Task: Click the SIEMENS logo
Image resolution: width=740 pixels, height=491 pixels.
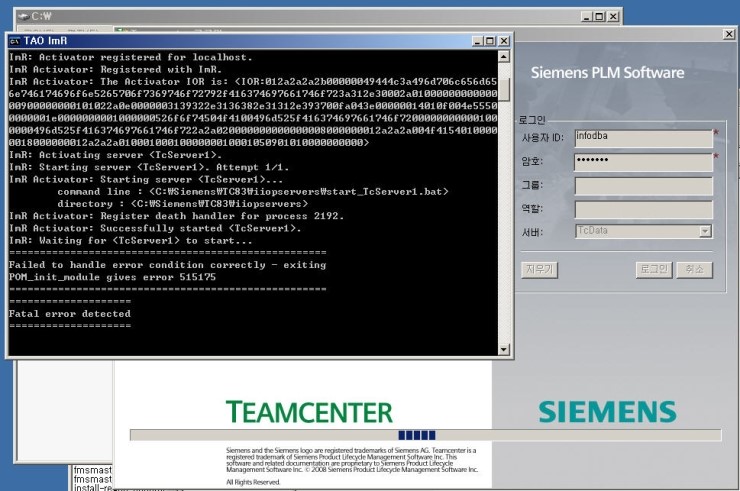Action: (608, 412)
